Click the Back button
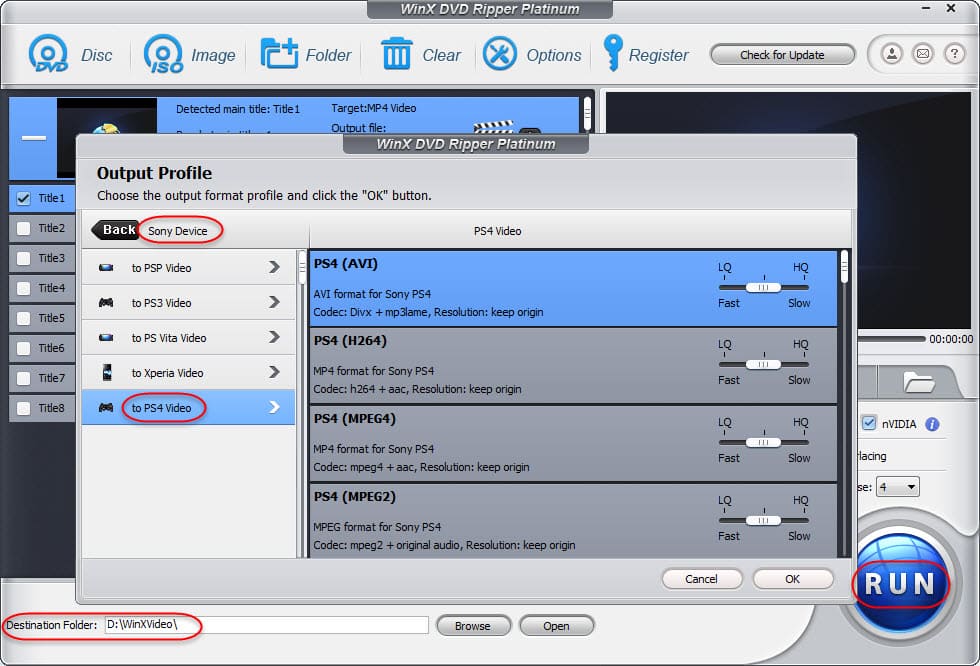This screenshot has height=666, width=980. (114, 230)
